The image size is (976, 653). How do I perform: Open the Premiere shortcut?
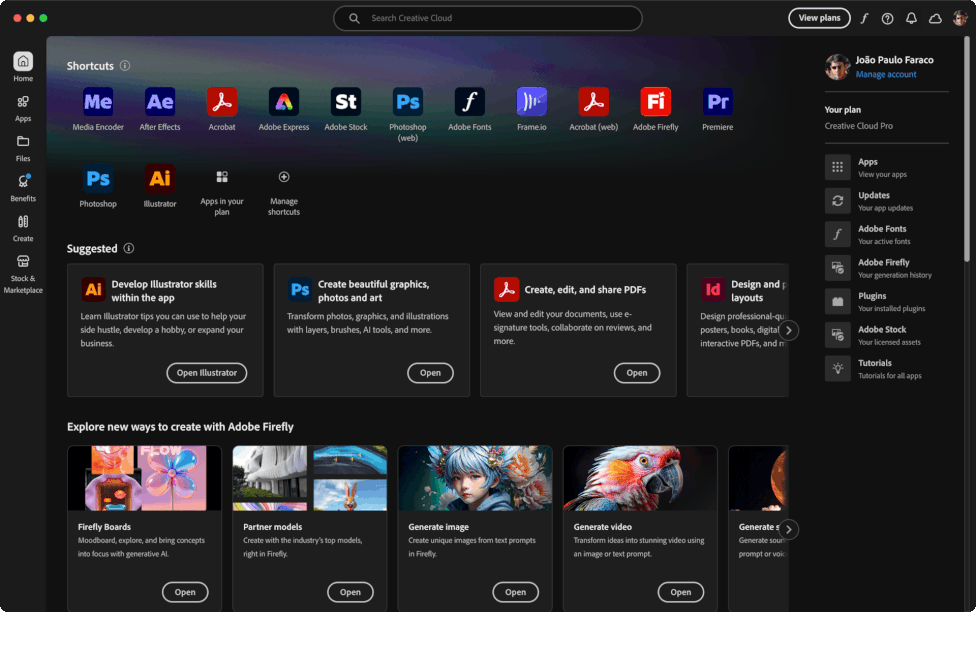pyautogui.click(x=717, y=100)
